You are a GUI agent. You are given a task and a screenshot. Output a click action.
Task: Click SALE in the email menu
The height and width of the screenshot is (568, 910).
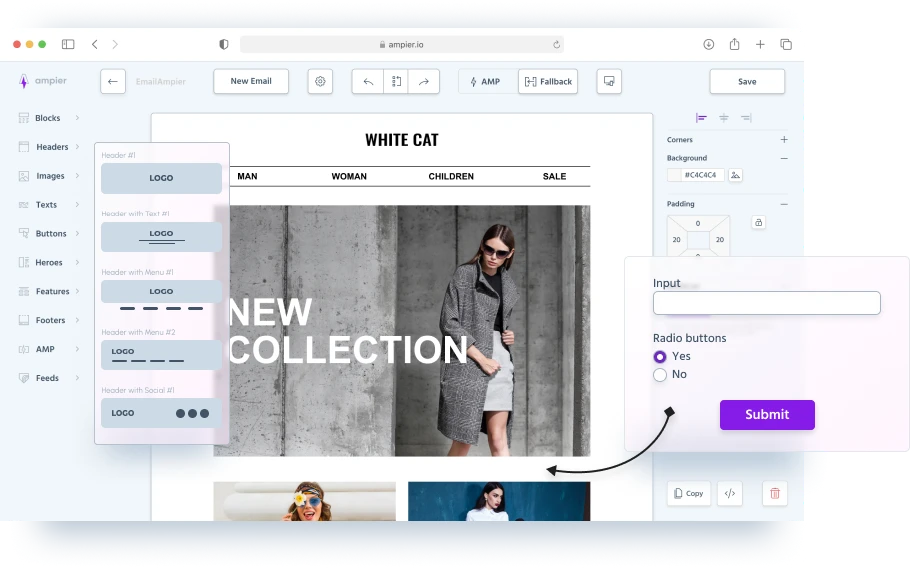point(554,176)
